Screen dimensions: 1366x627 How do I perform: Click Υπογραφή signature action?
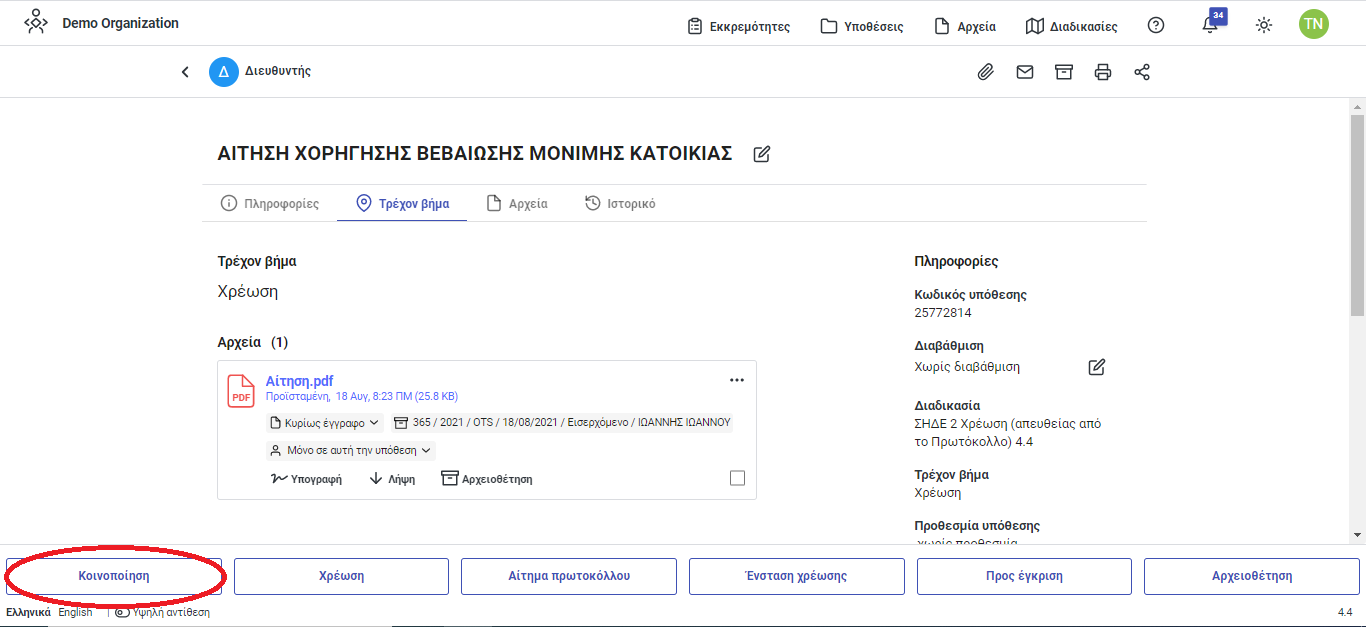point(306,479)
